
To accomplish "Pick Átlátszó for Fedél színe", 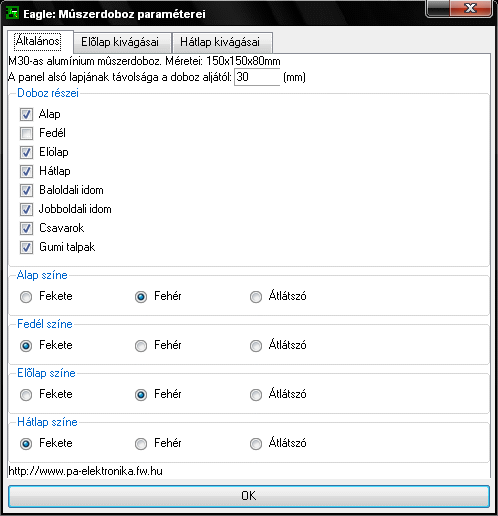I will coord(256,346).
